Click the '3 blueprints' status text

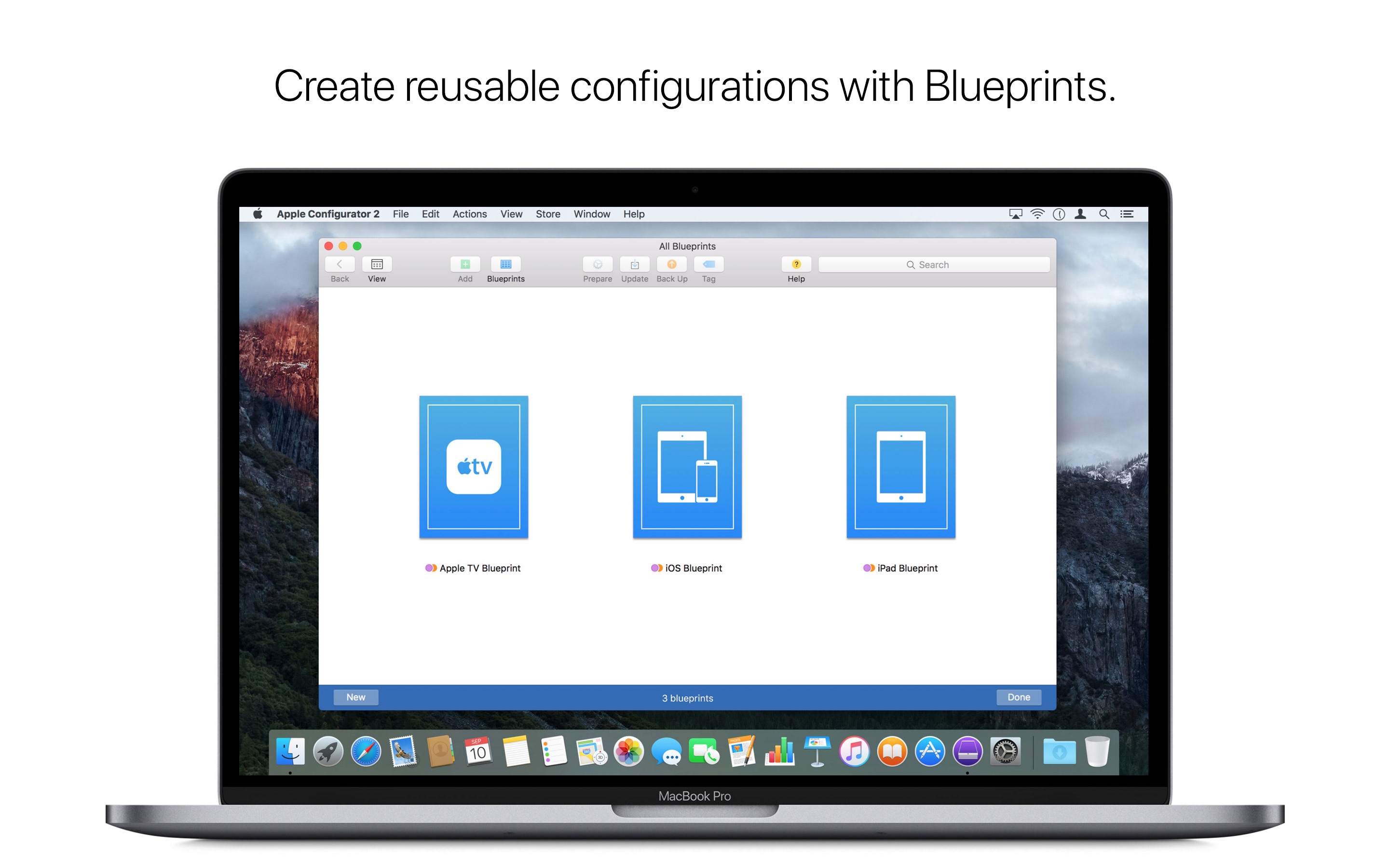pos(688,698)
